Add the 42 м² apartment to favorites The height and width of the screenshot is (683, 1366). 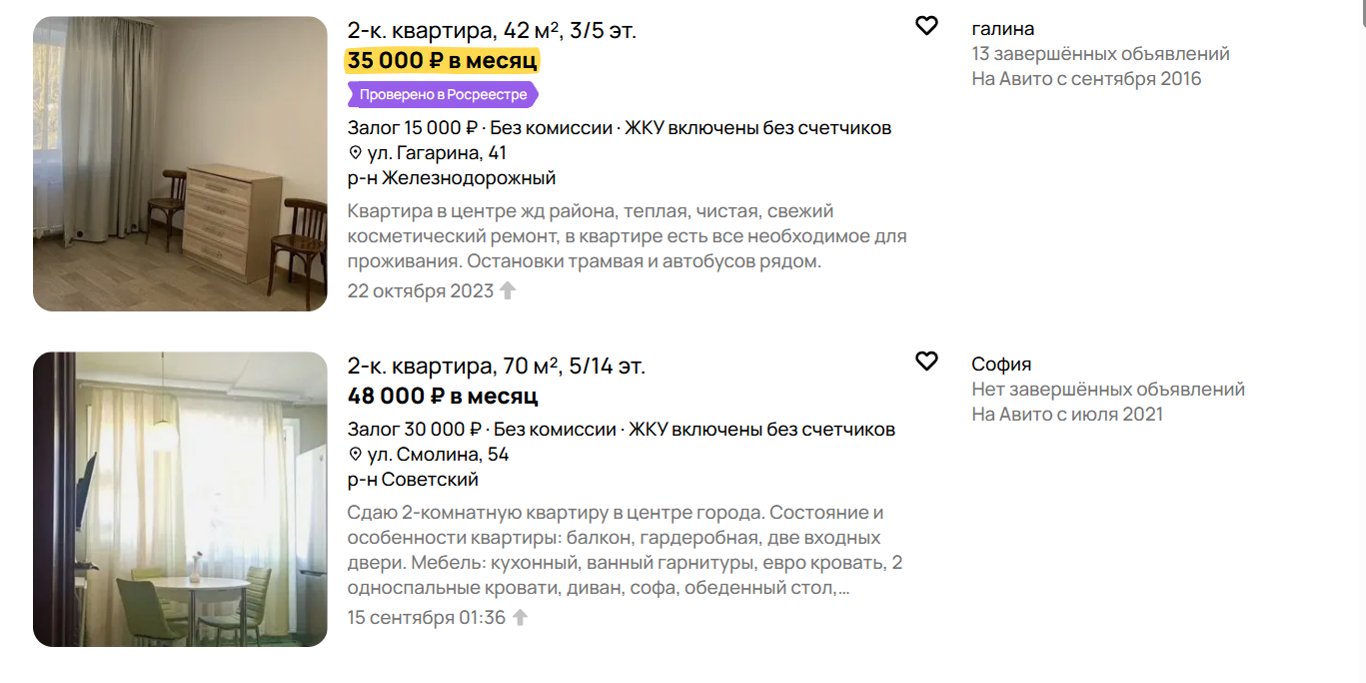coord(927,26)
